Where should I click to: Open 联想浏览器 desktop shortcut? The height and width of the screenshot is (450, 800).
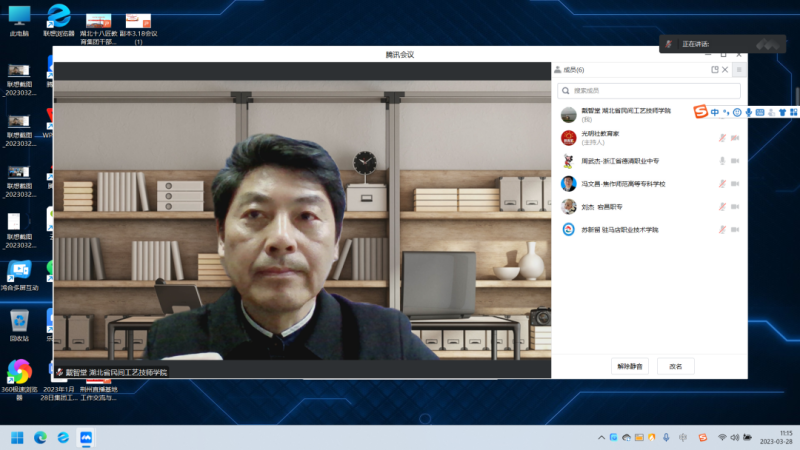pyautogui.click(x=59, y=21)
